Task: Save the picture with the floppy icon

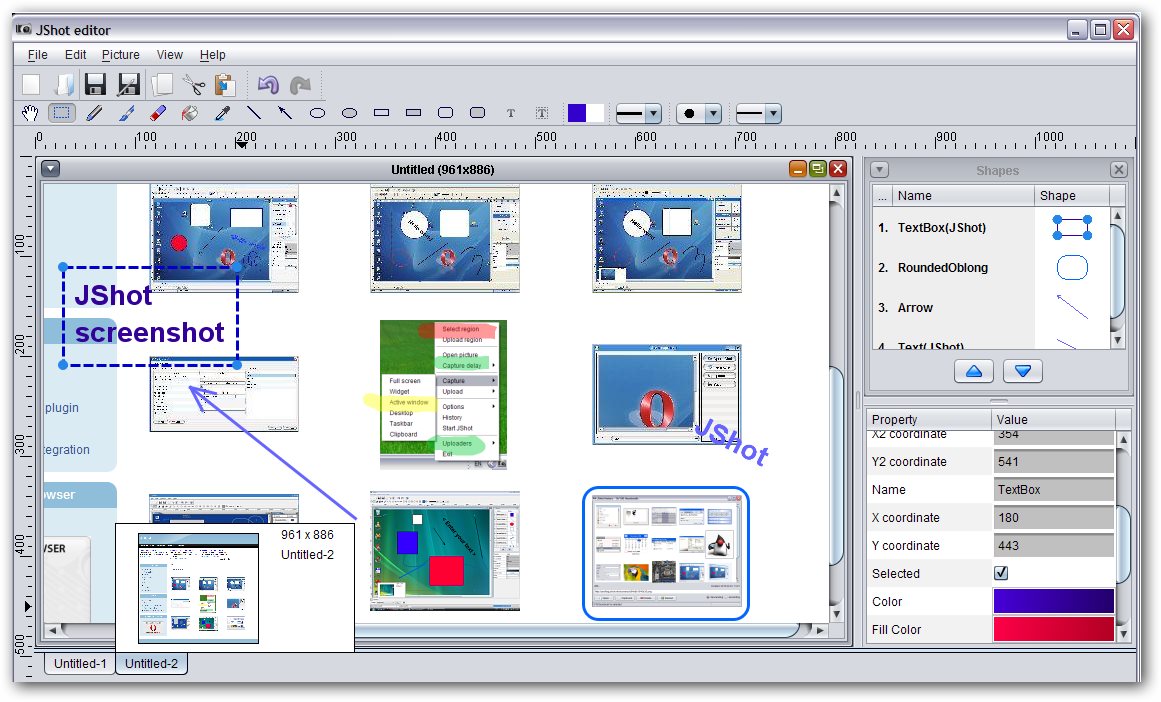Action: [96, 84]
